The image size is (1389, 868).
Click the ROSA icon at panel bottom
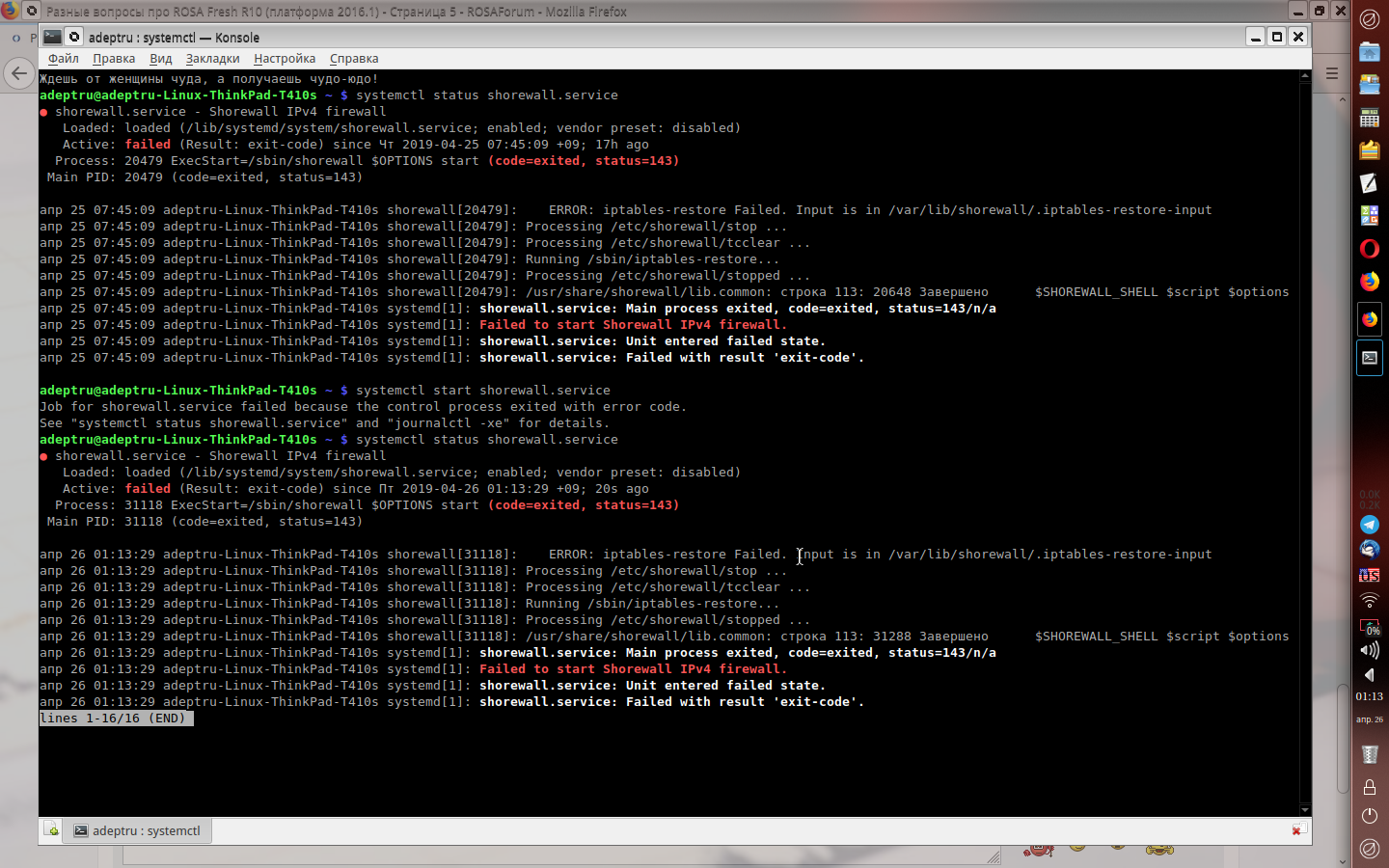1370,849
